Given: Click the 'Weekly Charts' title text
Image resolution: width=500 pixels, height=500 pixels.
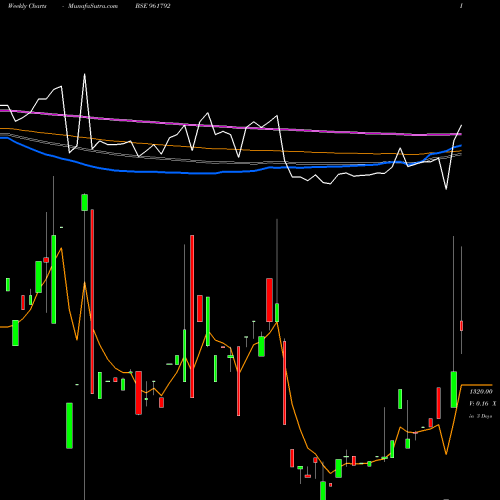Looking at the screenshot, I should (x=27, y=6).
